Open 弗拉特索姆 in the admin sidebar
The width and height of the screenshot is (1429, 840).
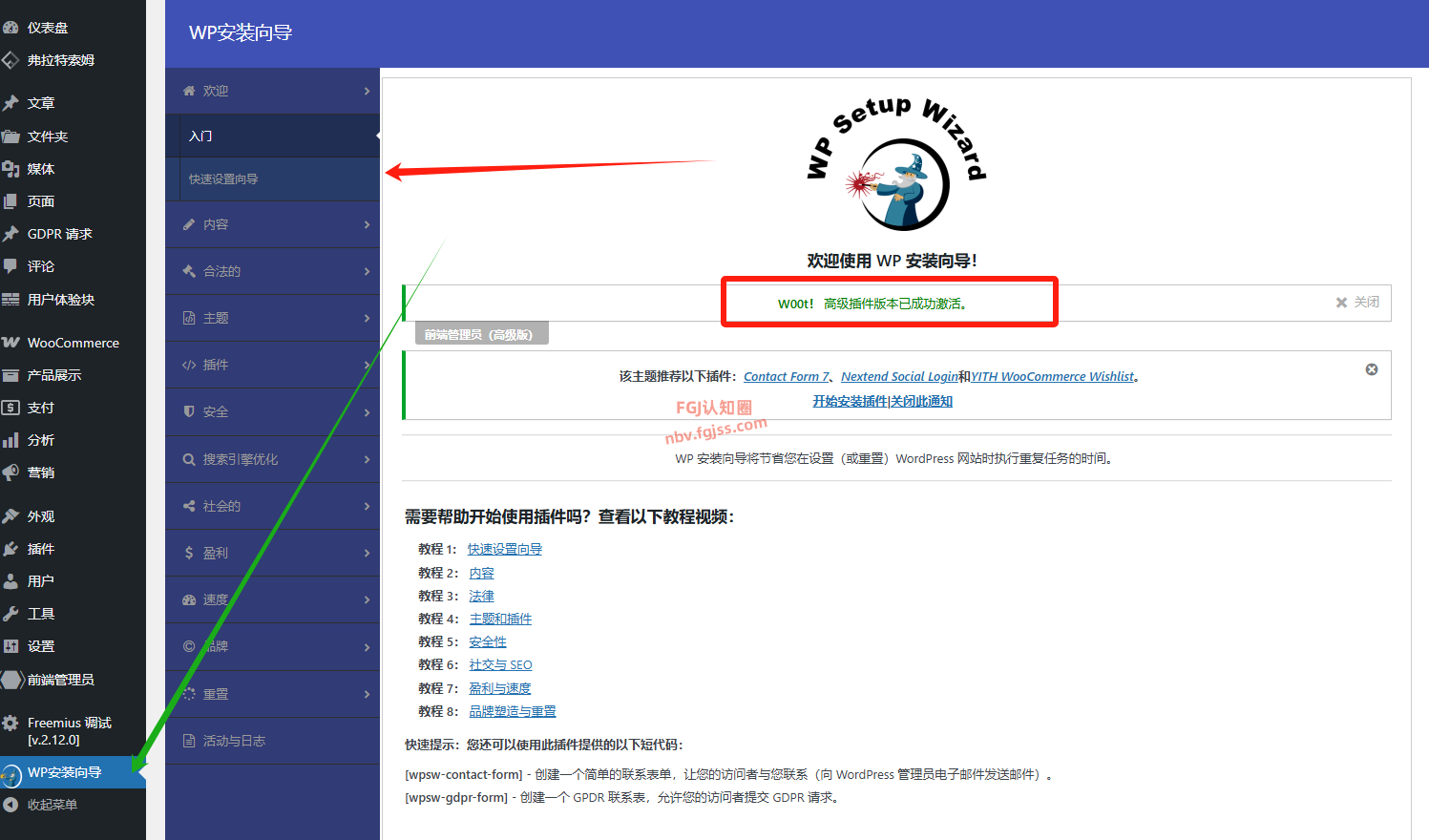pyautogui.click(x=61, y=60)
